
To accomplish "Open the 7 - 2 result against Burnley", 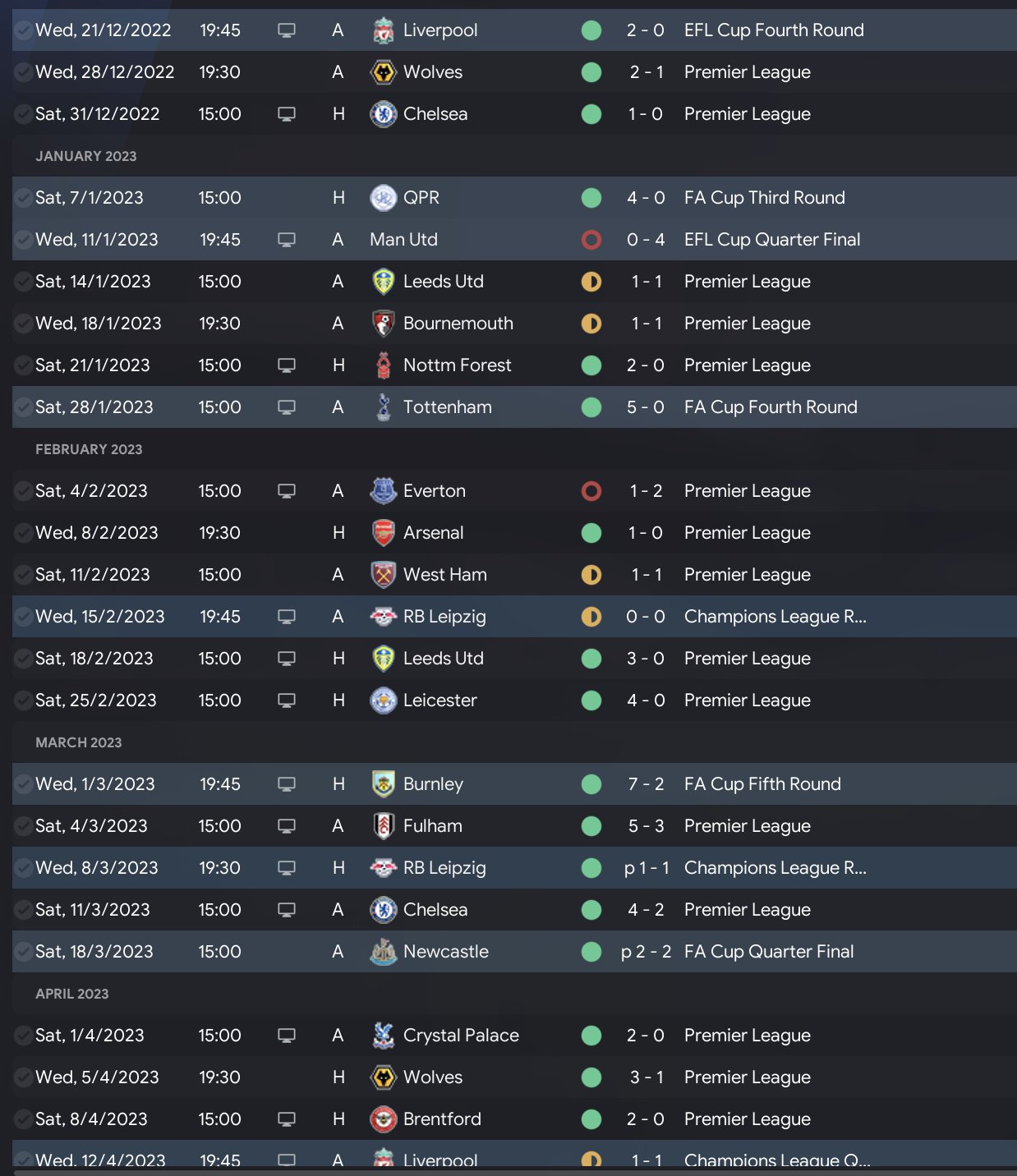I will (646, 784).
